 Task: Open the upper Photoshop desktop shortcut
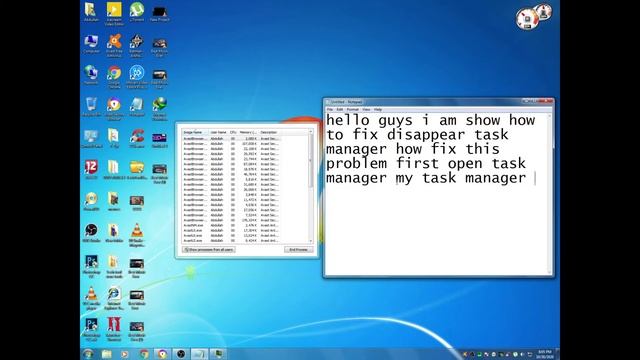tap(91, 266)
